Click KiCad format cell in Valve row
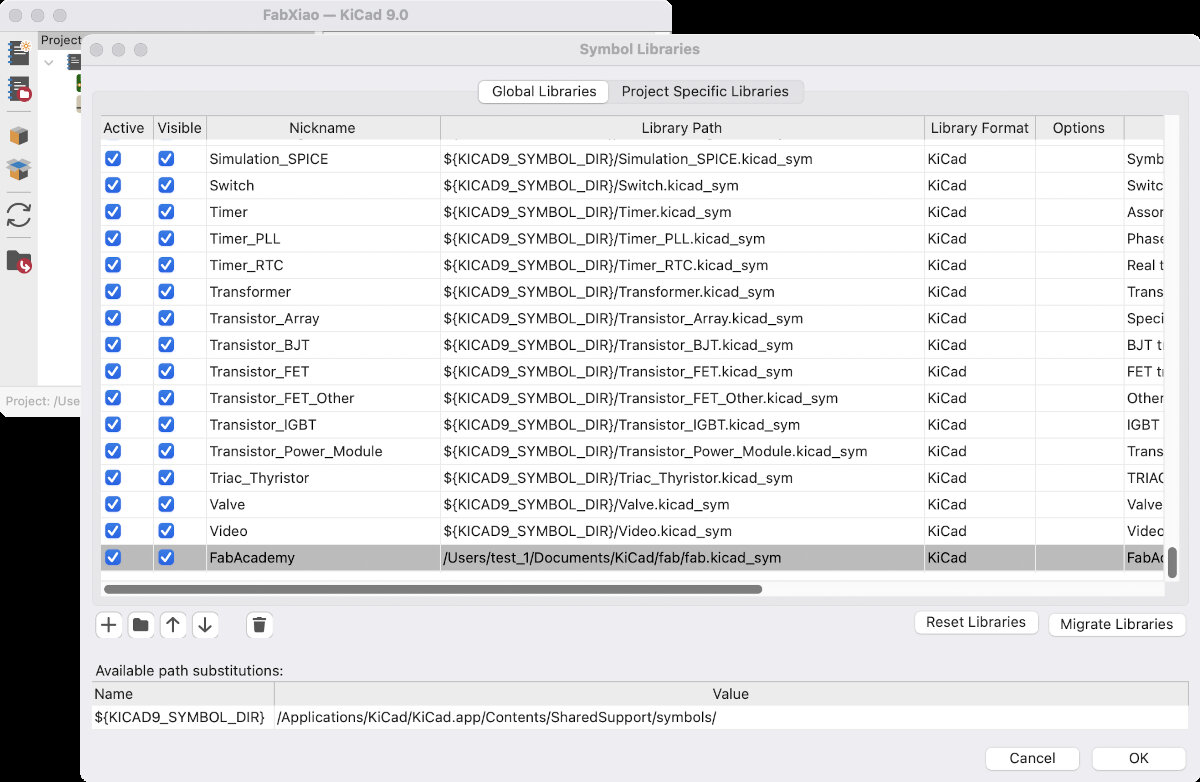The height and width of the screenshot is (782, 1200). point(979,504)
